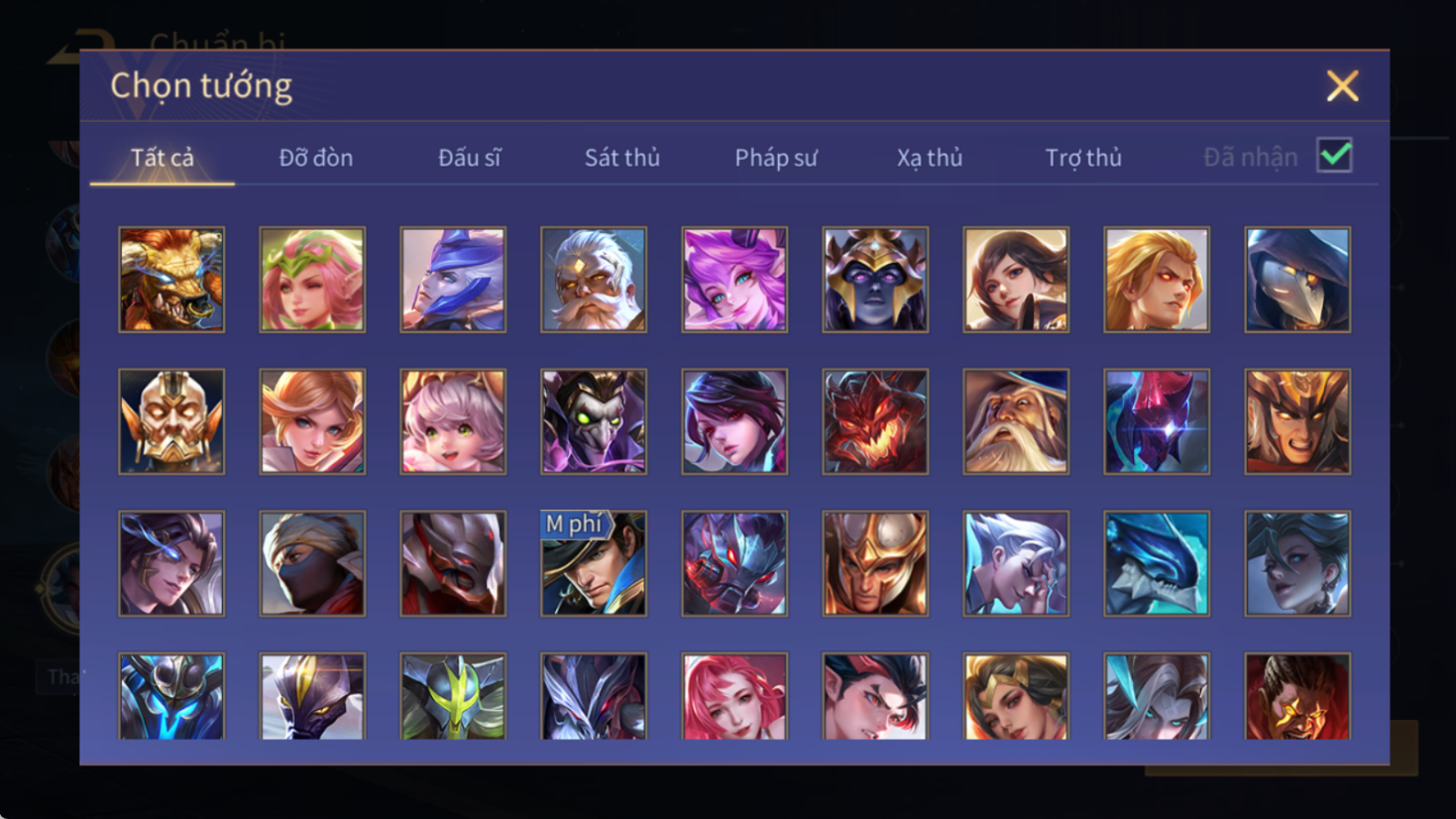
Task: Pick the masked ninja hero with headband
Action: click(312, 563)
